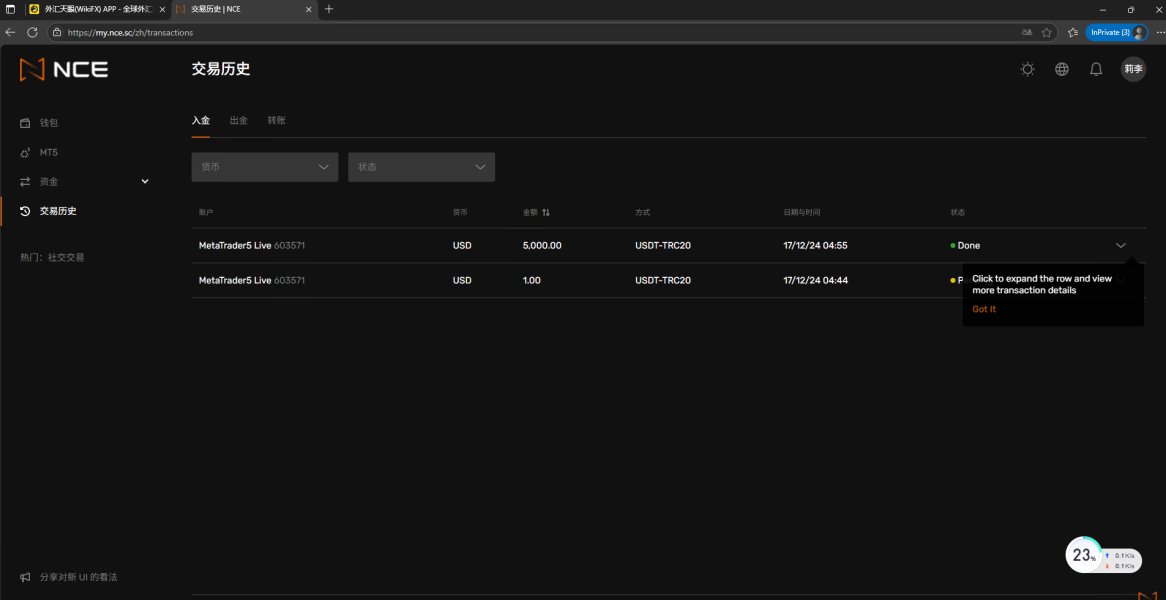The width and height of the screenshot is (1166, 600).
Task: Select 交易历史 in the sidebar
Action: tap(58, 211)
